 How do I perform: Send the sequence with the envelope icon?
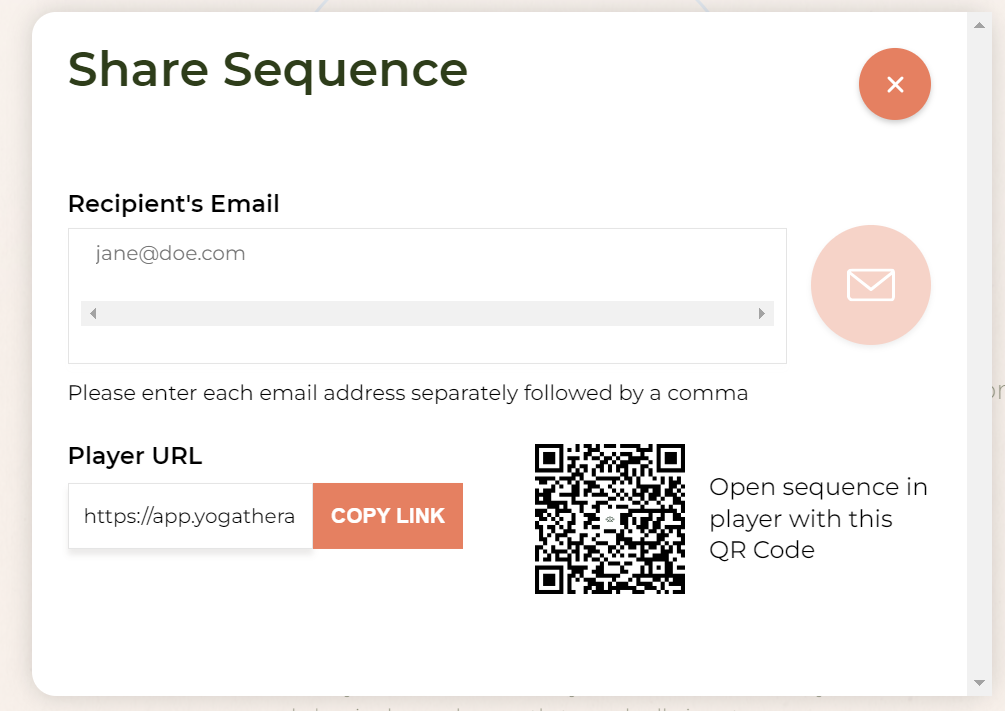[x=870, y=285]
